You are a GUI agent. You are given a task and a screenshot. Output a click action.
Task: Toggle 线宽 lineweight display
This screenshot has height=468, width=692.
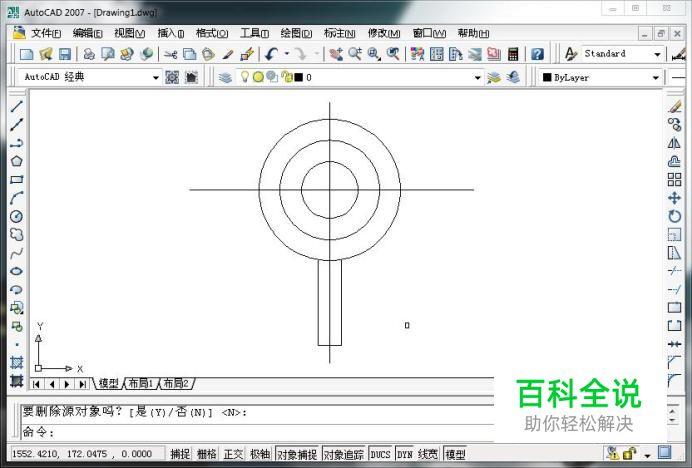[428, 454]
